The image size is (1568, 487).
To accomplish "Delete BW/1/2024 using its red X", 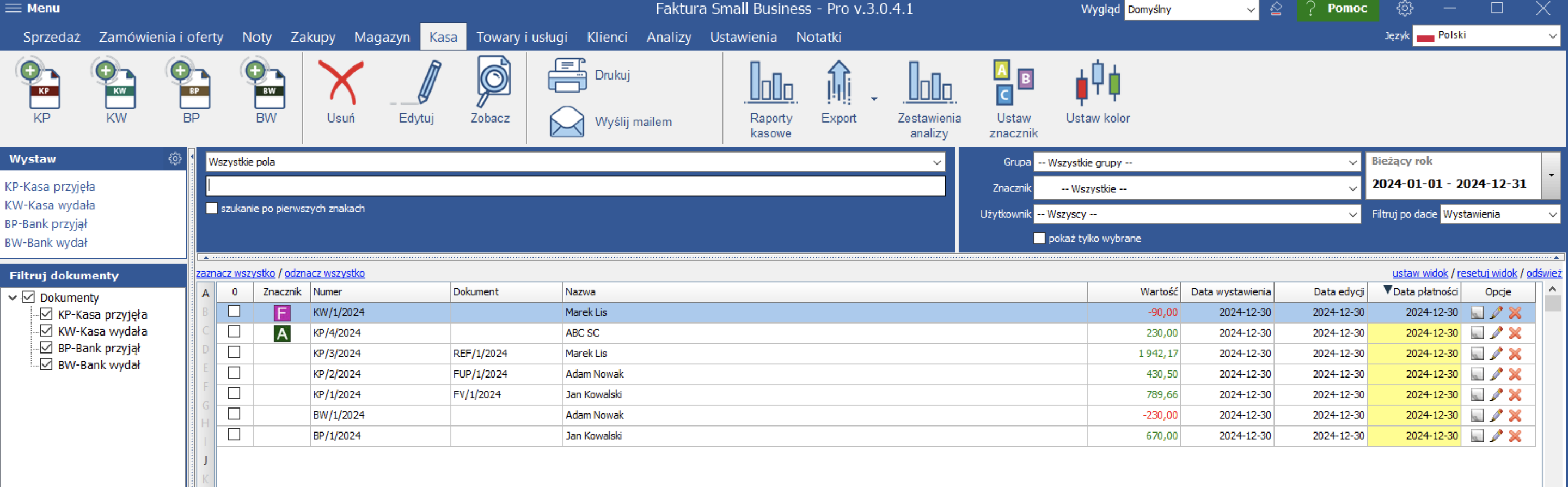I will pyautogui.click(x=1515, y=415).
